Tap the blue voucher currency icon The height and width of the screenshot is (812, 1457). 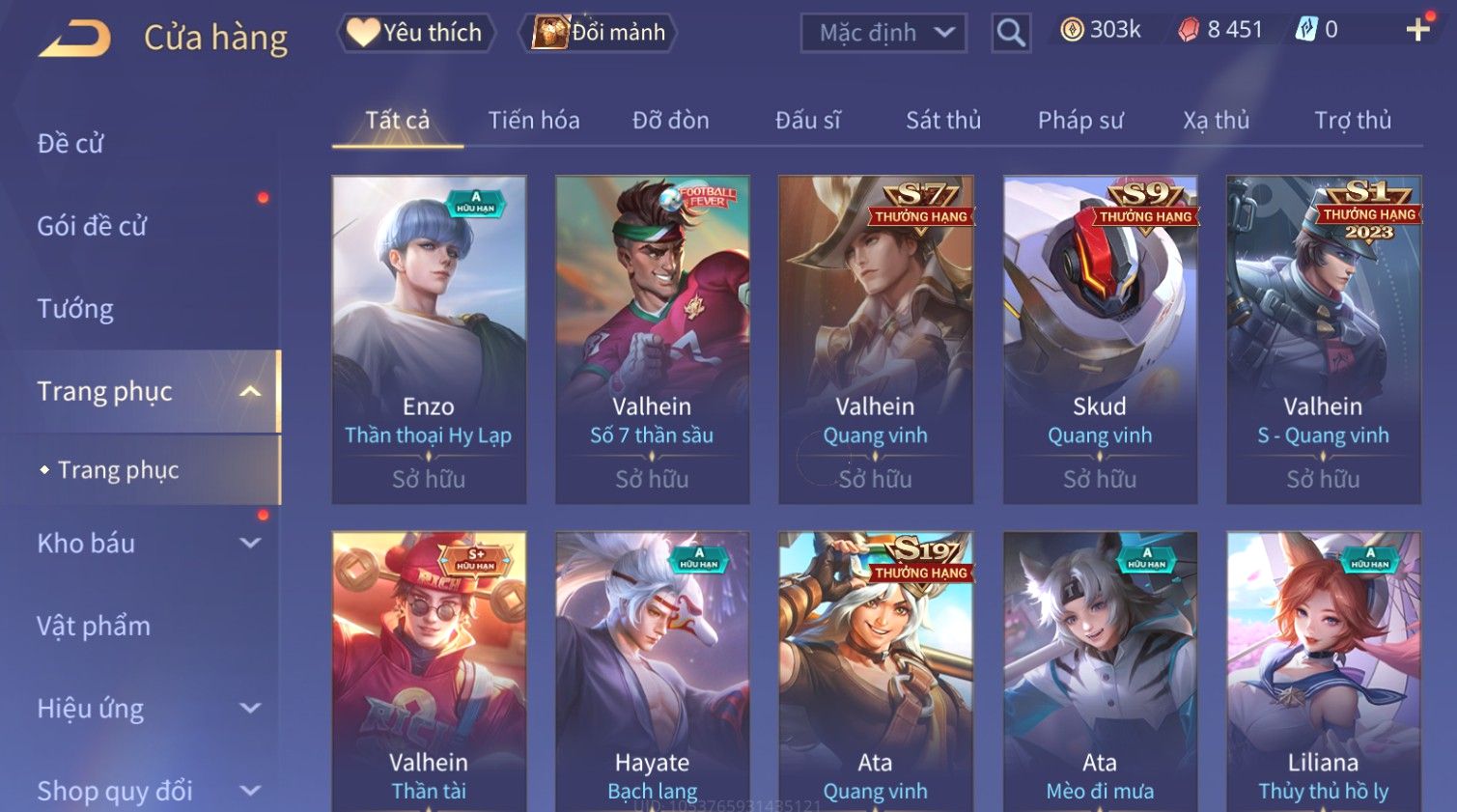(1305, 30)
